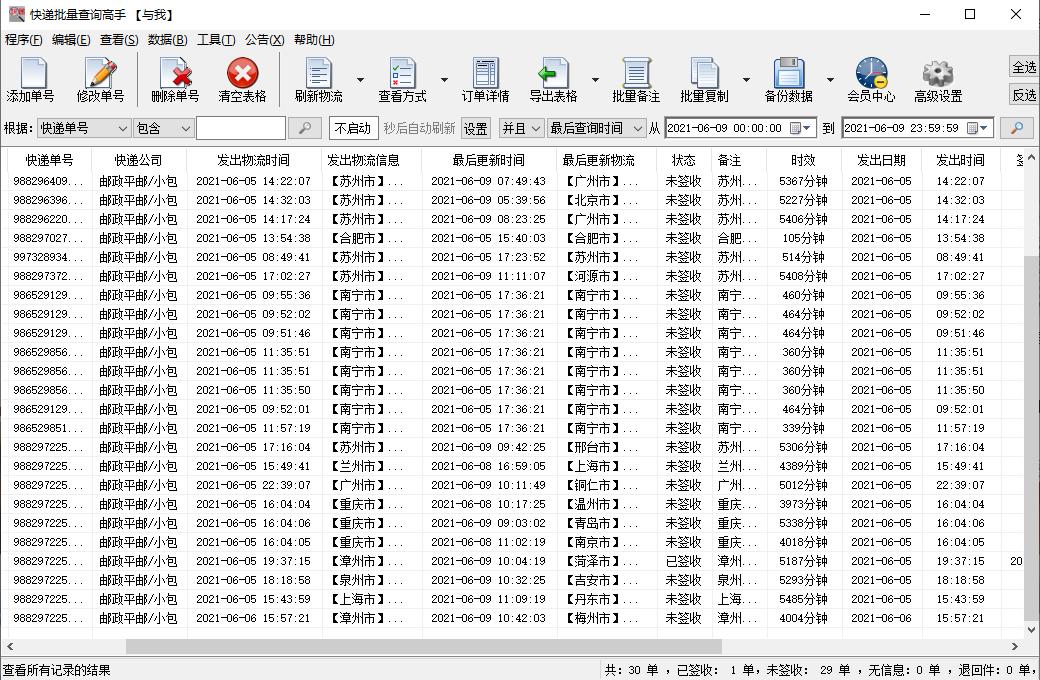
Task: Sort by 快递单号 column header
Action: [49, 160]
